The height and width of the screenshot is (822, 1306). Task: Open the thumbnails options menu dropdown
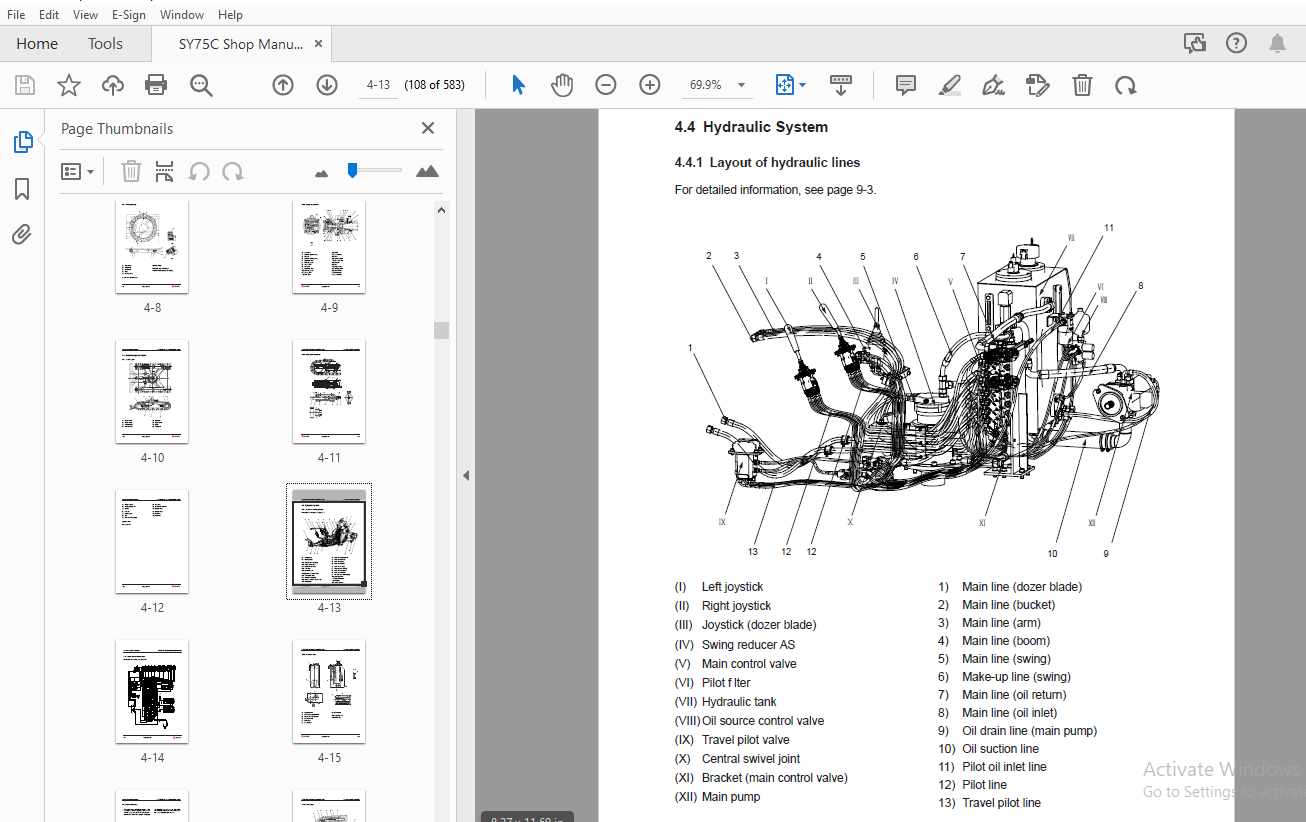pyautogui.click(x=78, y=172)
